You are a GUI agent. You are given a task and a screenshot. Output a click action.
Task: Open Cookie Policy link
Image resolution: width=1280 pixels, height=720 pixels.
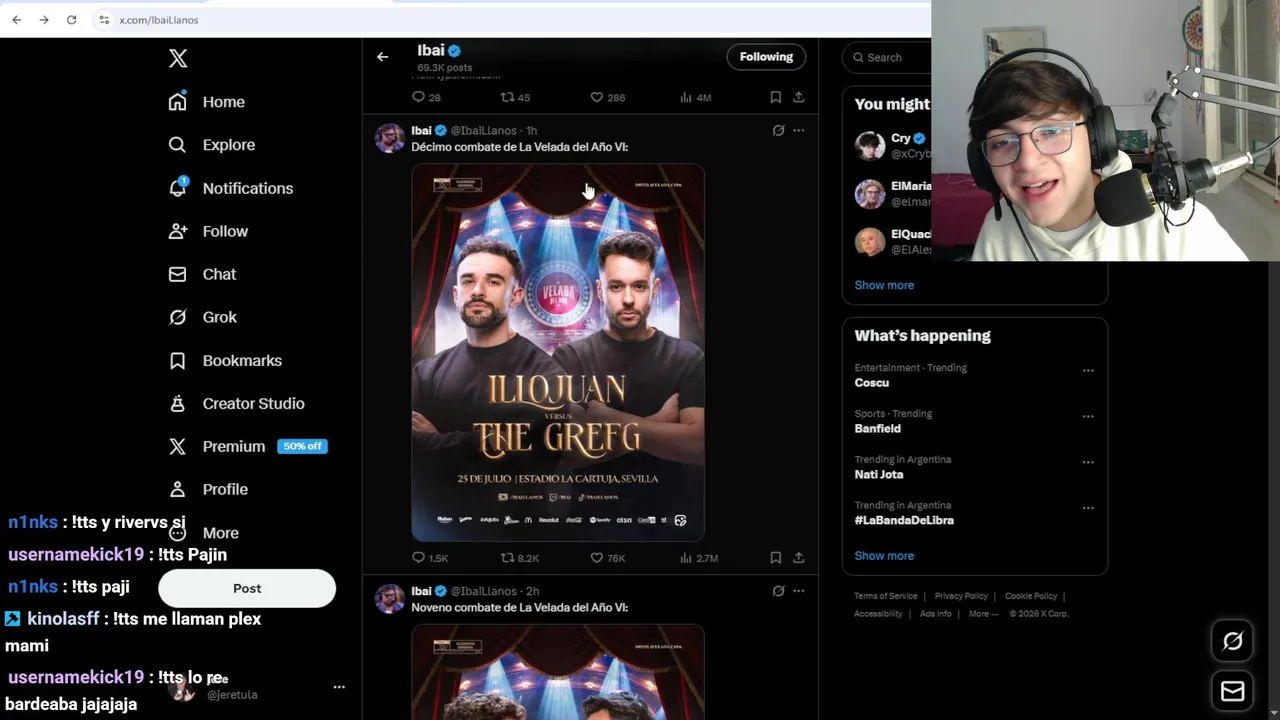click(1031, 596)
